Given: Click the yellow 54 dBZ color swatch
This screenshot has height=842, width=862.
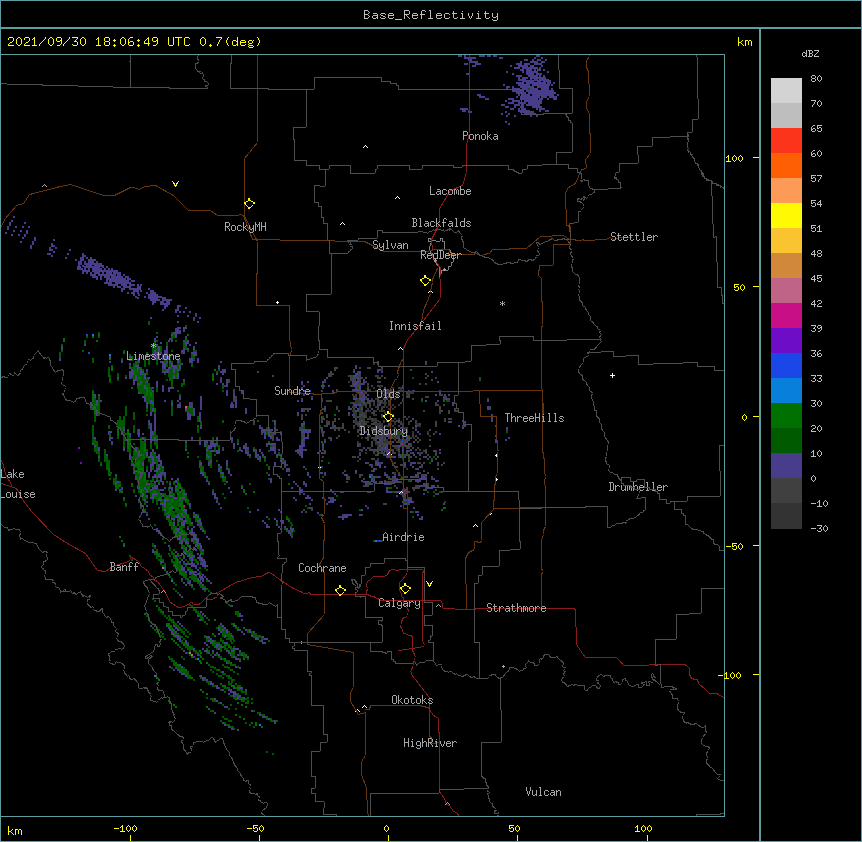Looking at the screenshot, I should (786, 215).
